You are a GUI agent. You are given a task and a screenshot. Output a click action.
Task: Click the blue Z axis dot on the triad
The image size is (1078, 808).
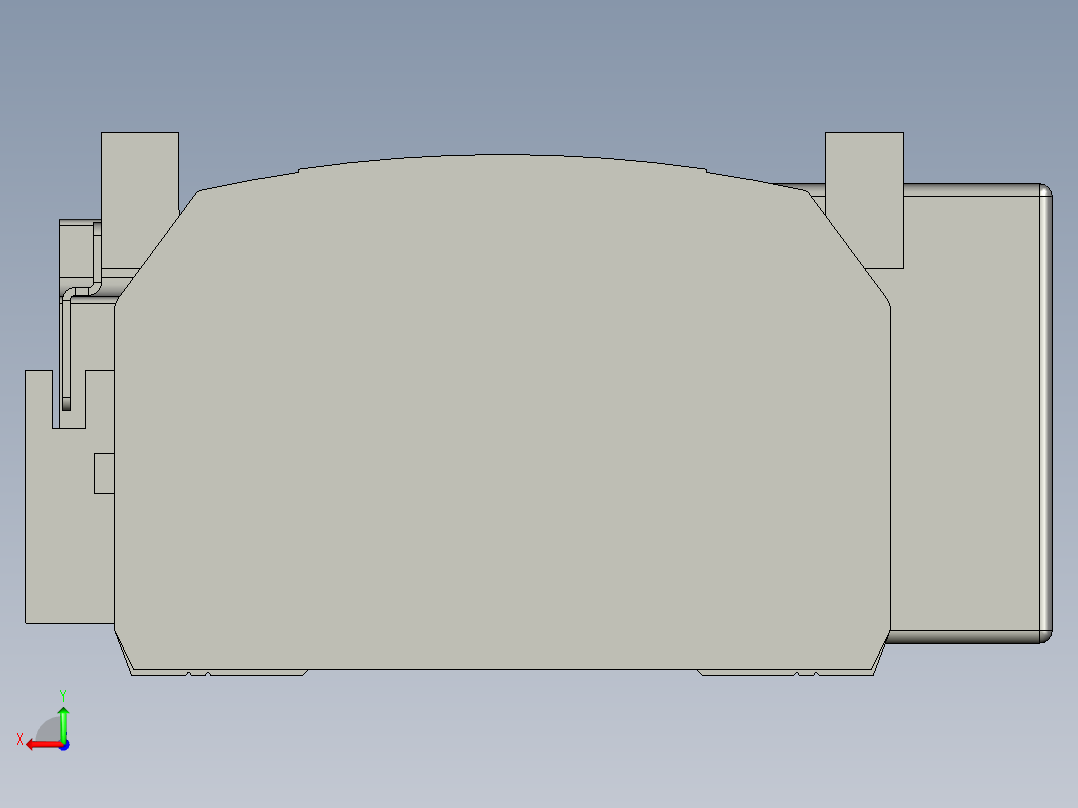tap(65, 745)
